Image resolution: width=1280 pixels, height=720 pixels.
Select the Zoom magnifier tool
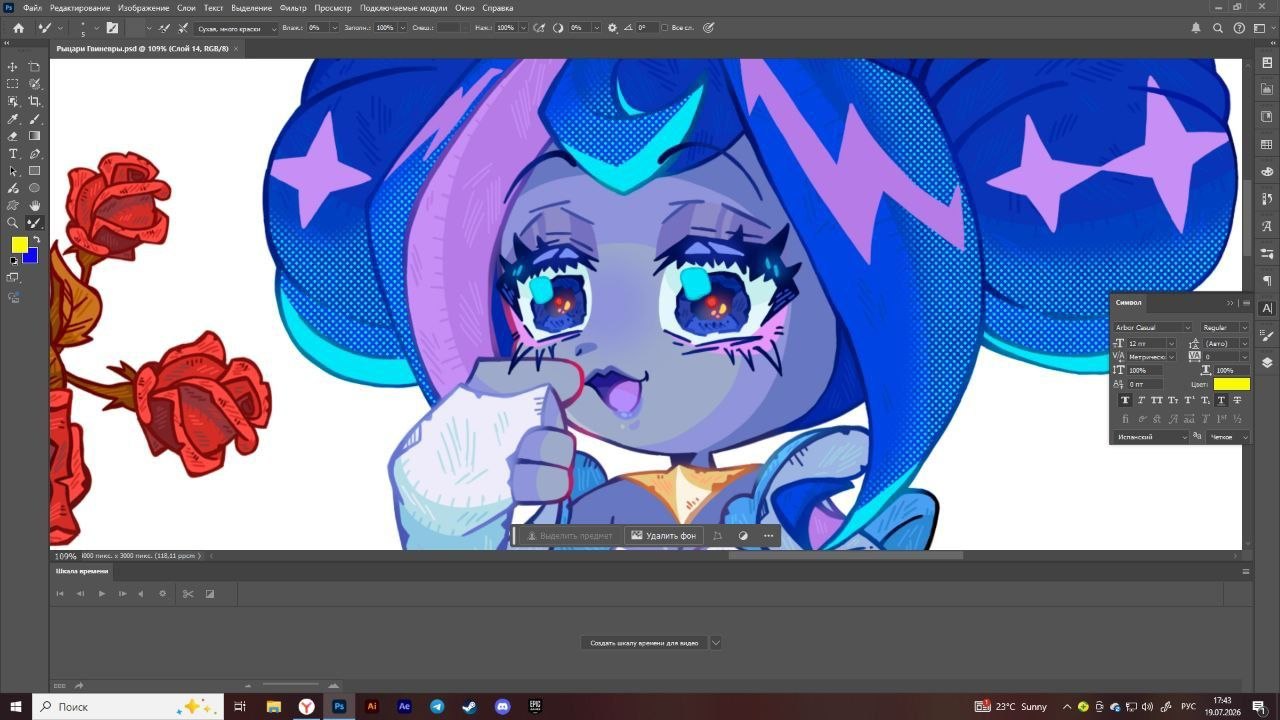point(13,223)
